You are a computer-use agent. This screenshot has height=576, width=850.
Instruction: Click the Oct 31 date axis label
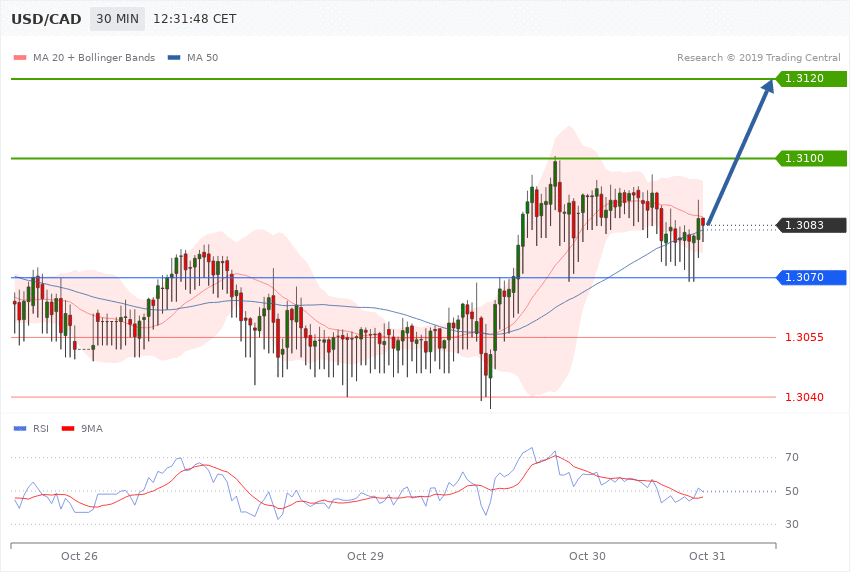click(707, 556)
